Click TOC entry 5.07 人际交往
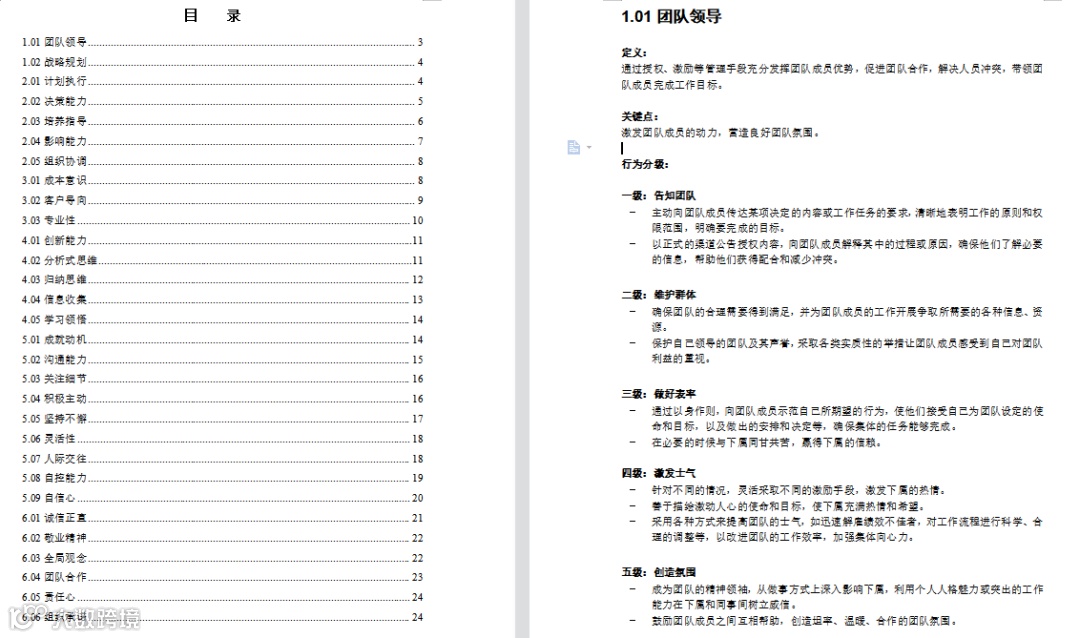The width and height of the screenshot is (1080, 638). [x=222, y=459]
